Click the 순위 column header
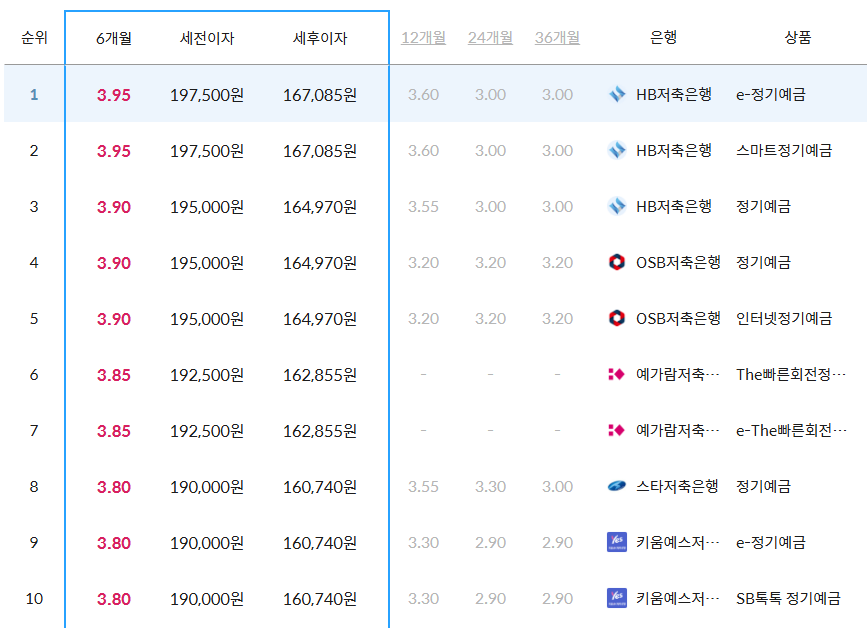 coord(34,38)
